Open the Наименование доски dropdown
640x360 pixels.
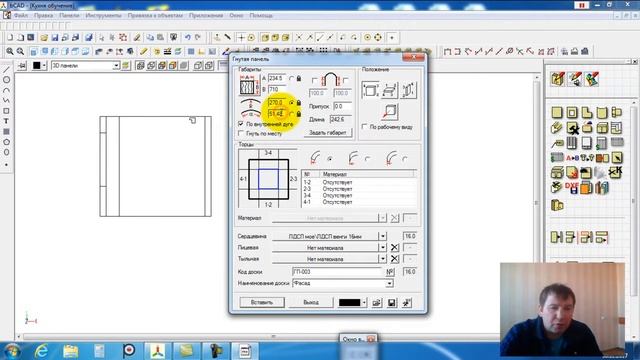point(389,283)
